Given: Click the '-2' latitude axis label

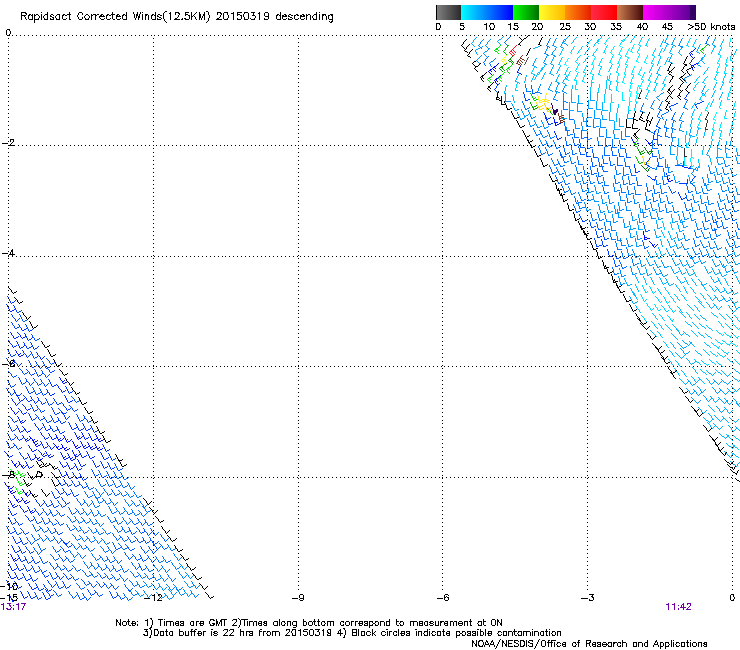Looking at the screenshot, I should pyautogui.click(x=8, y=143).
